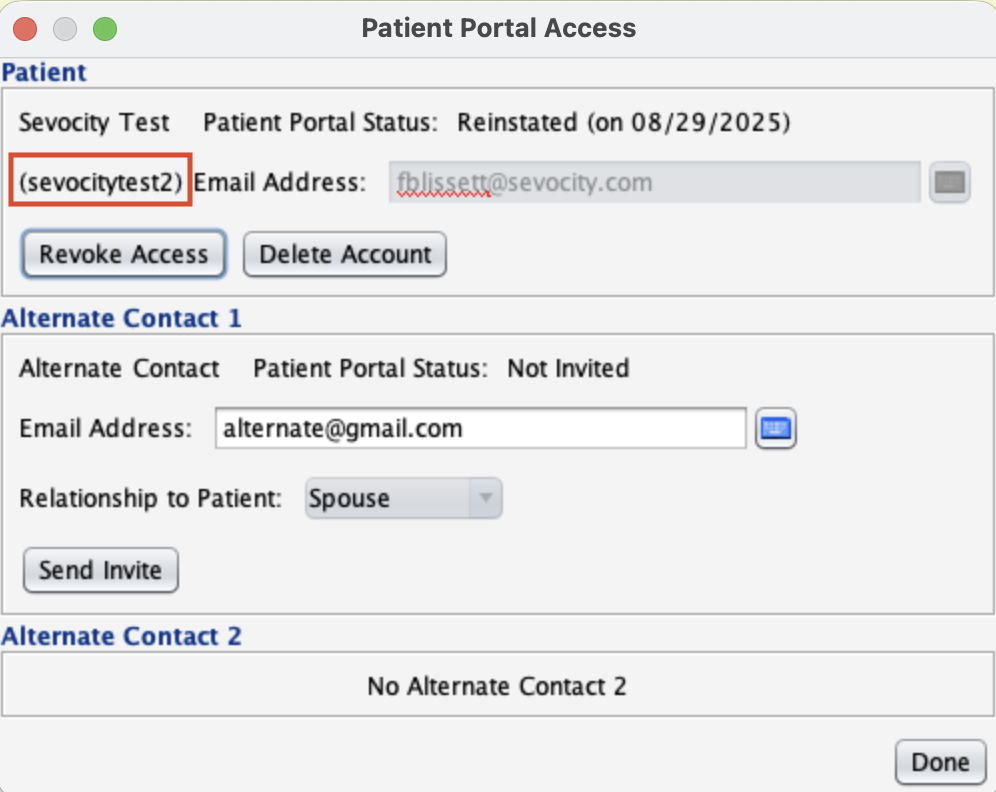Screen dimensions: 996x792
Task: Focus the alternate@gmail.com email field
Action: click(x=480, y=429)
